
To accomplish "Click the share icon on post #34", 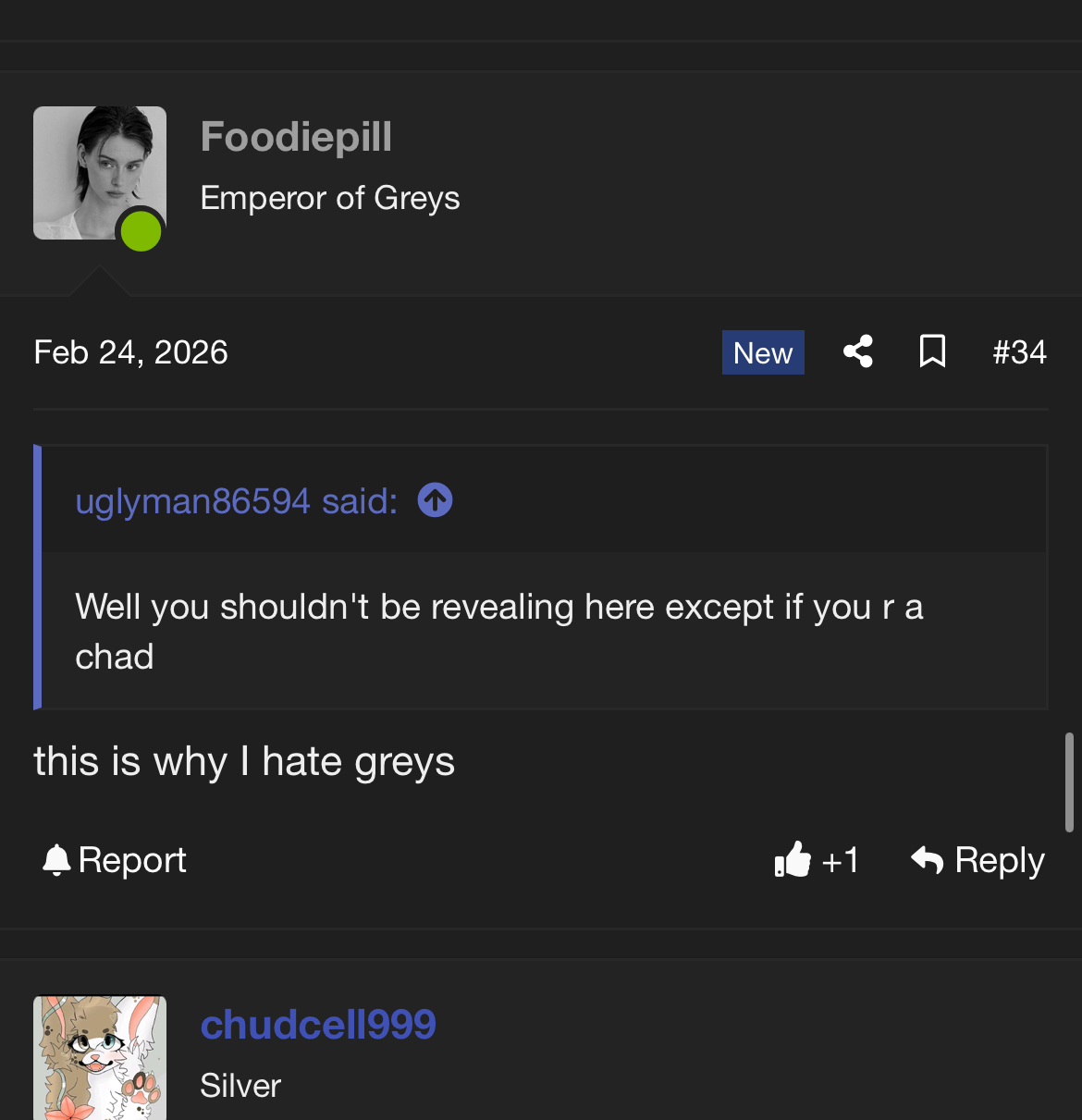I will pos(858,351).
